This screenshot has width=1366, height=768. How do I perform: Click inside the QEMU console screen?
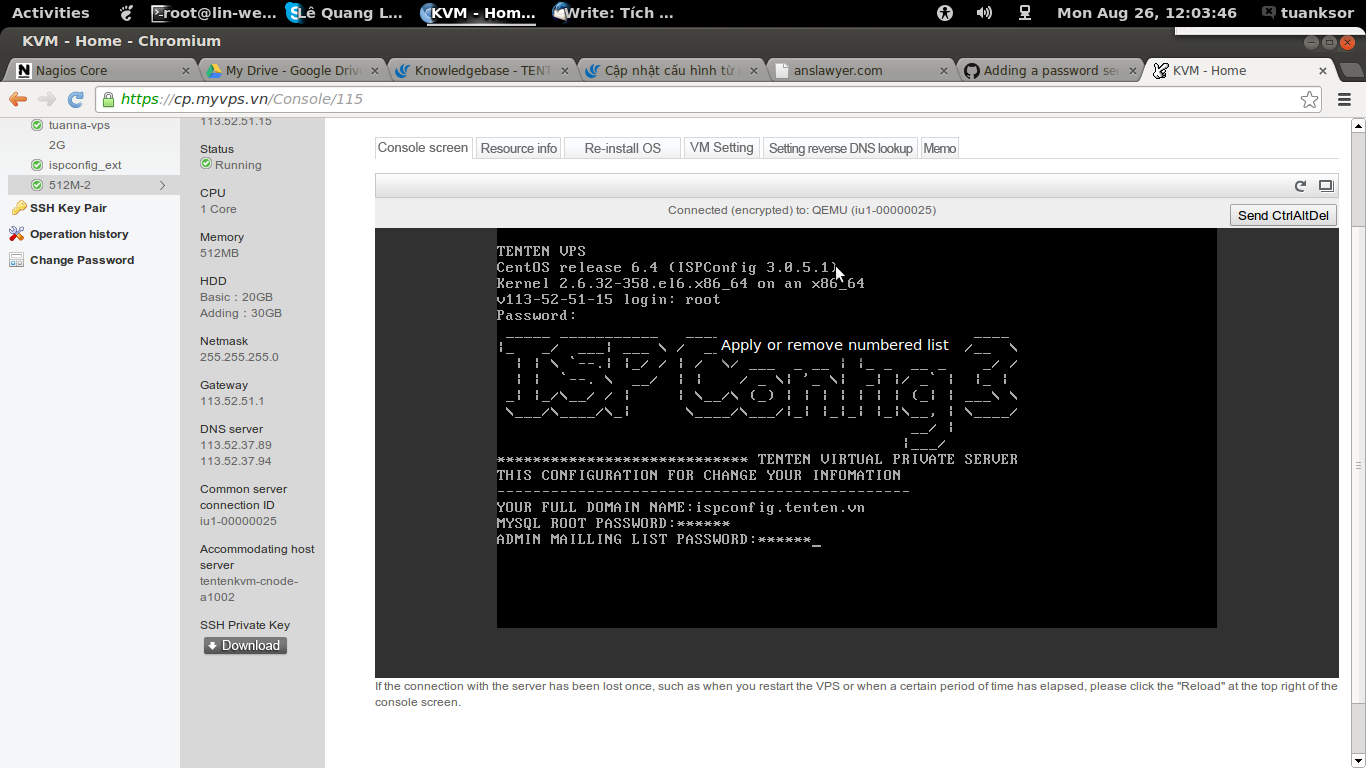(x=856, y=428)
